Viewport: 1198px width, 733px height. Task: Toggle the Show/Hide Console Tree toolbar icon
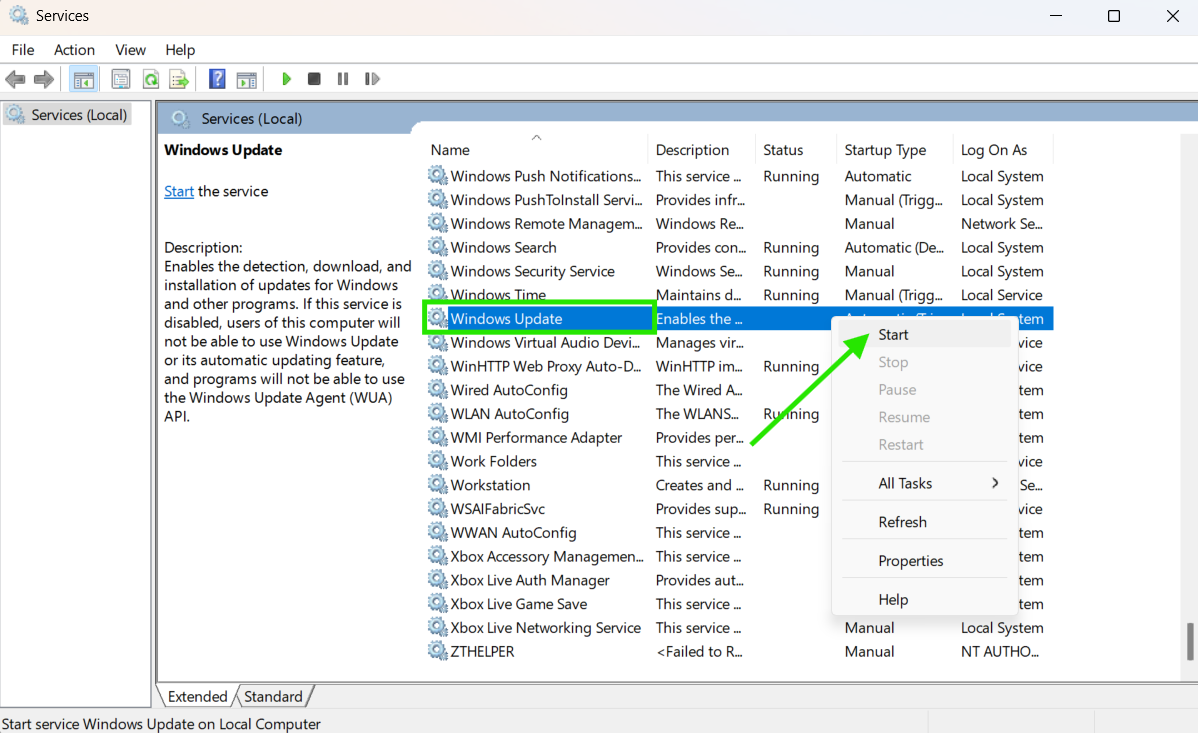point(83,79)
